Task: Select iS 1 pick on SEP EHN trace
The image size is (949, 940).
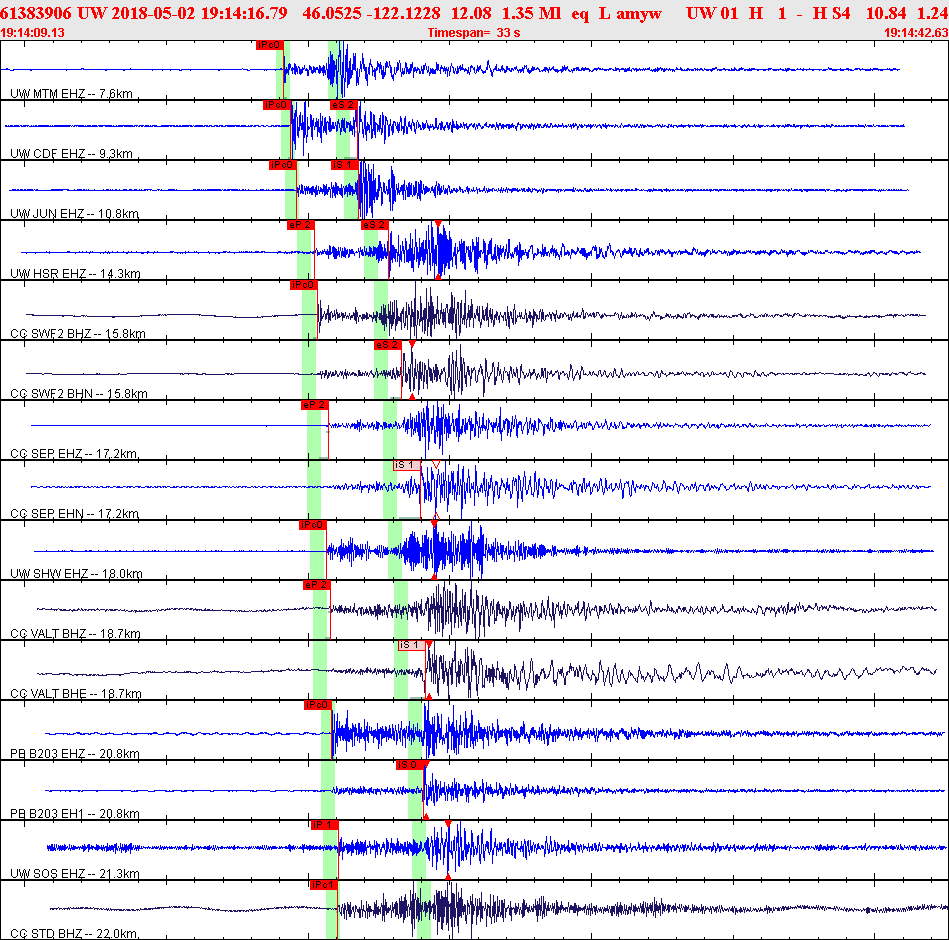Action: coord(407,465)
